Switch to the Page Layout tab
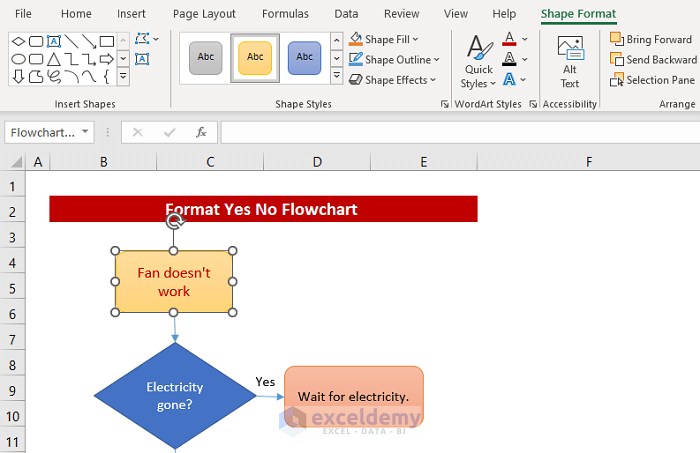This screenshot has width=700, height=453. tap(204, 14)
